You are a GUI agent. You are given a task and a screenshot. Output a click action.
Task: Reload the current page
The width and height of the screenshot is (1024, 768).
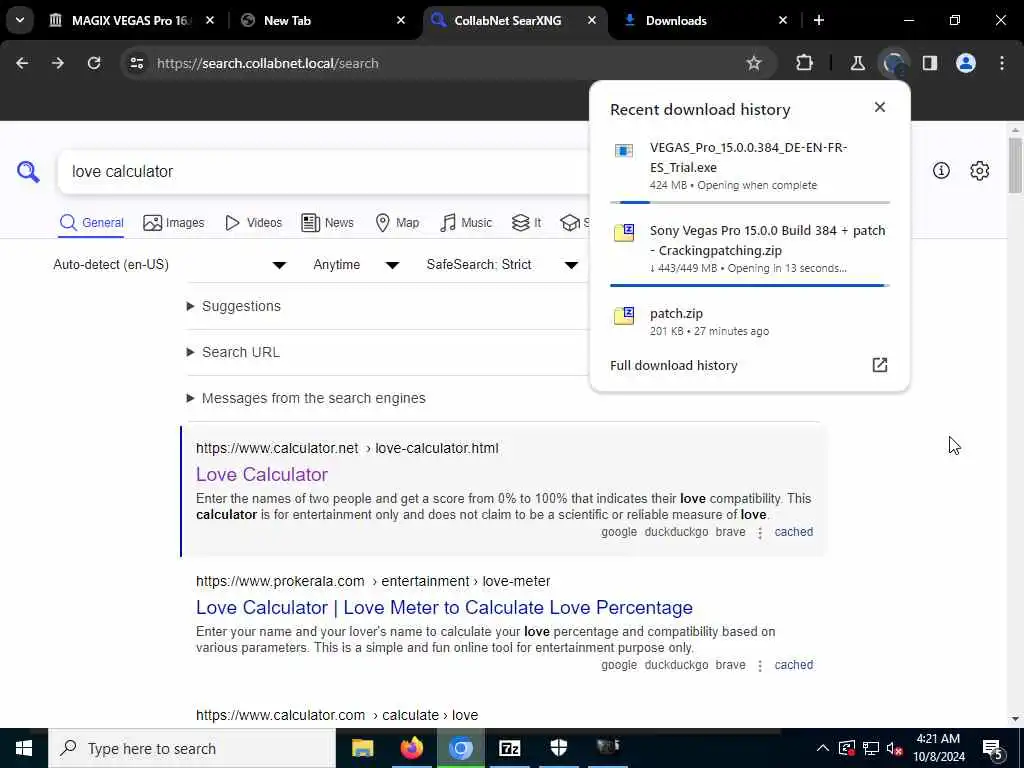(94, 63)
